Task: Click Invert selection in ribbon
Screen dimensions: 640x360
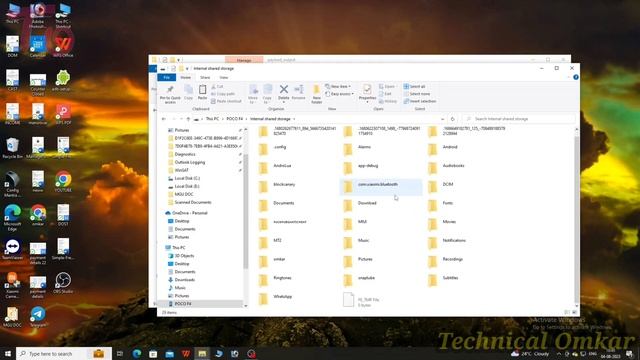Action: click(420, 101)
